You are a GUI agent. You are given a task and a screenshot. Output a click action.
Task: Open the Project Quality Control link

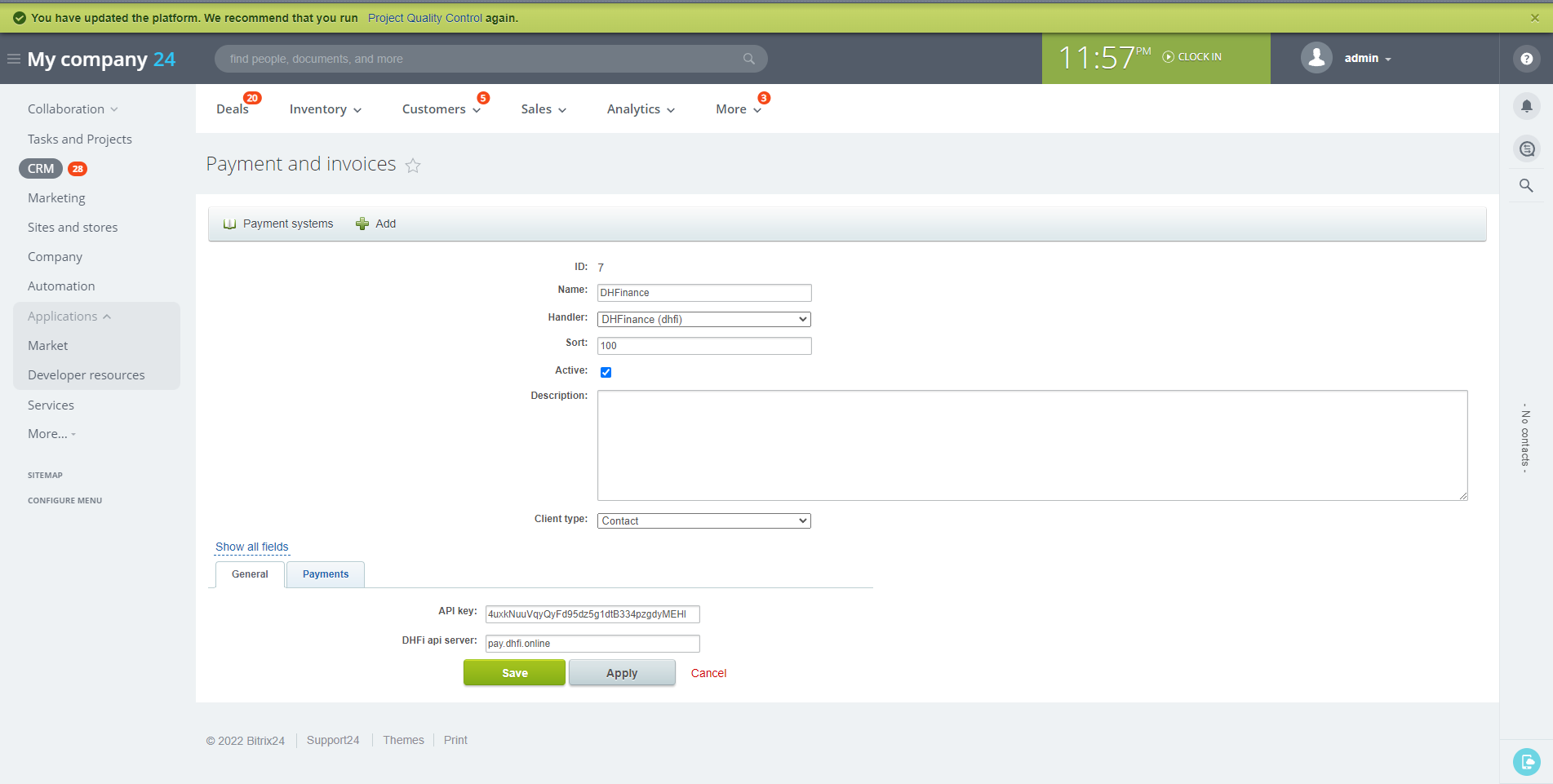tap(425, 18)
